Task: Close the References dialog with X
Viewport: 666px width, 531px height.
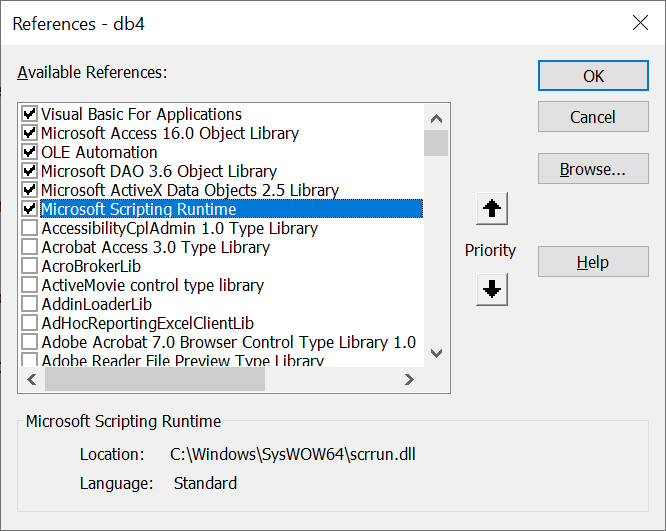Action: tap(640, 23)
